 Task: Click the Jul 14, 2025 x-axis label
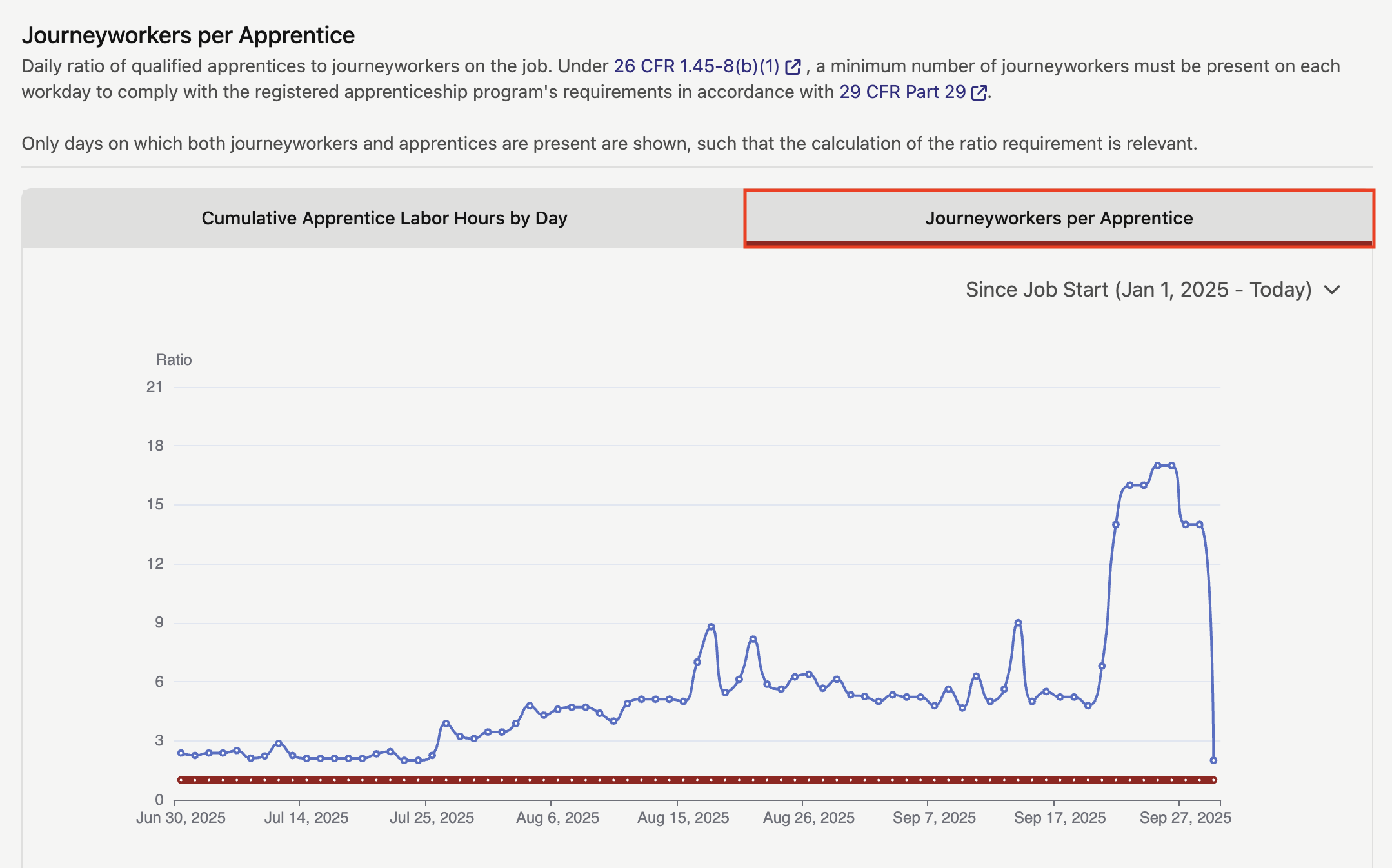click(x=306, y=818)
